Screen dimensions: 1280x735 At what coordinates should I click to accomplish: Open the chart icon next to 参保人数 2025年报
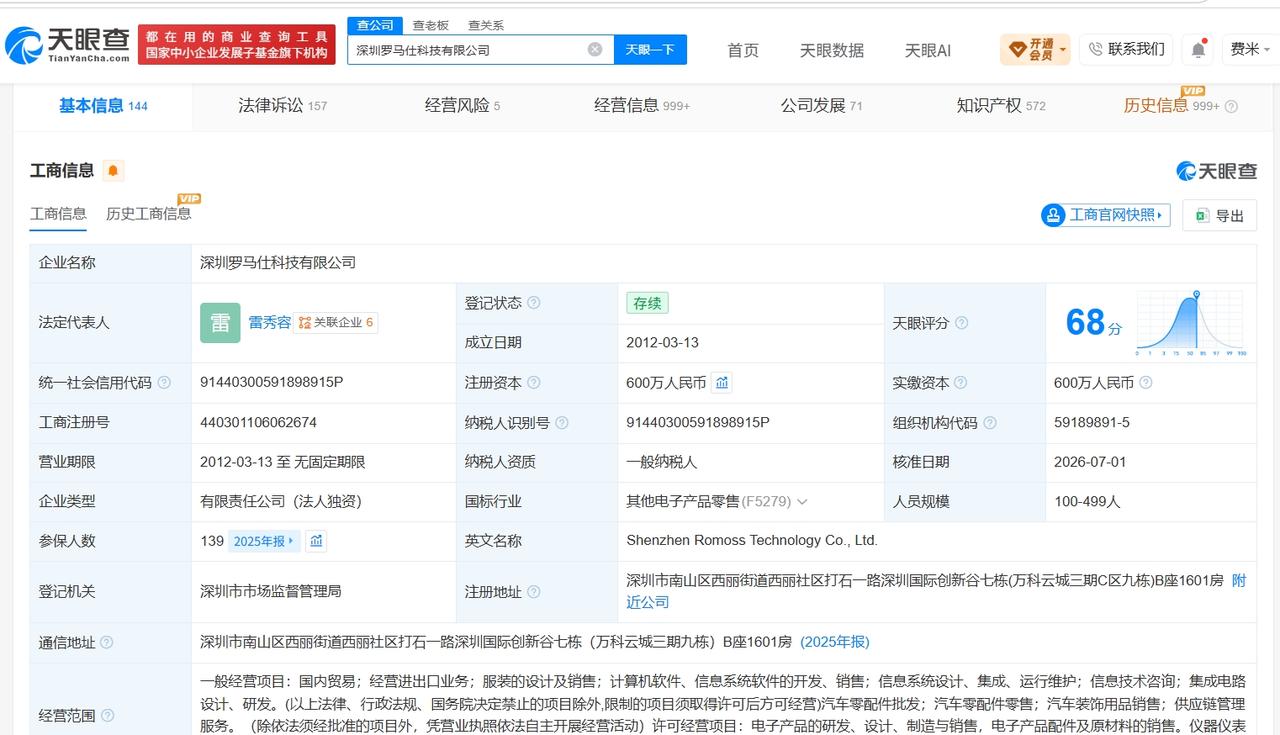click(x=316, y=541)
